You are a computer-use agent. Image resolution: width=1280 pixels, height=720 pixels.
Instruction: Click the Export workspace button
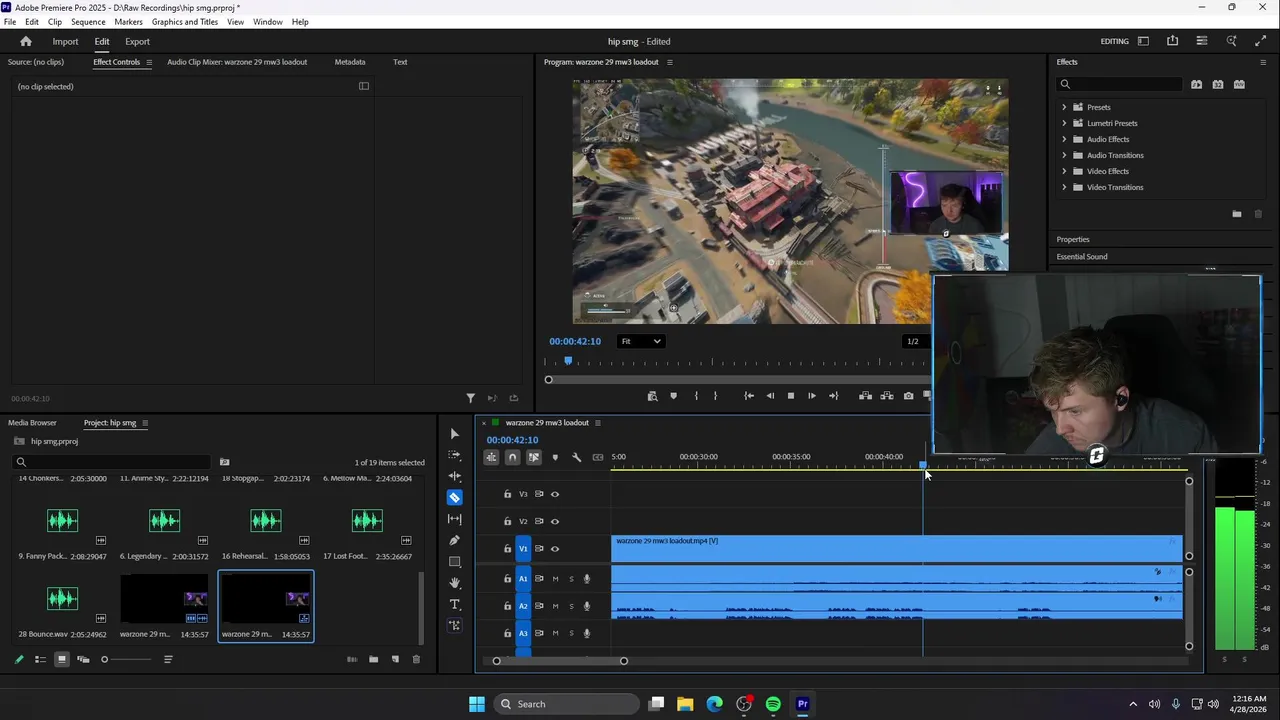(137, 41)
